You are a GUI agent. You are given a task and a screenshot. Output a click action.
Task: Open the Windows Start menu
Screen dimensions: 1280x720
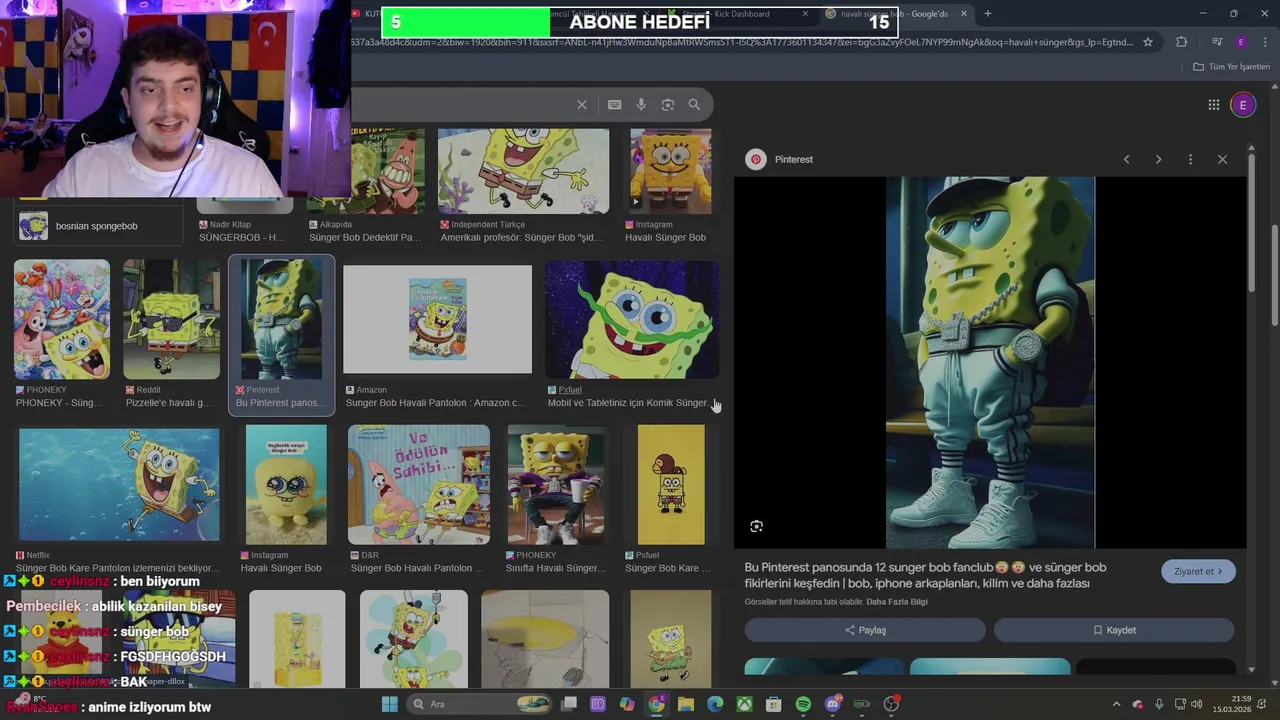click(390, 704)
